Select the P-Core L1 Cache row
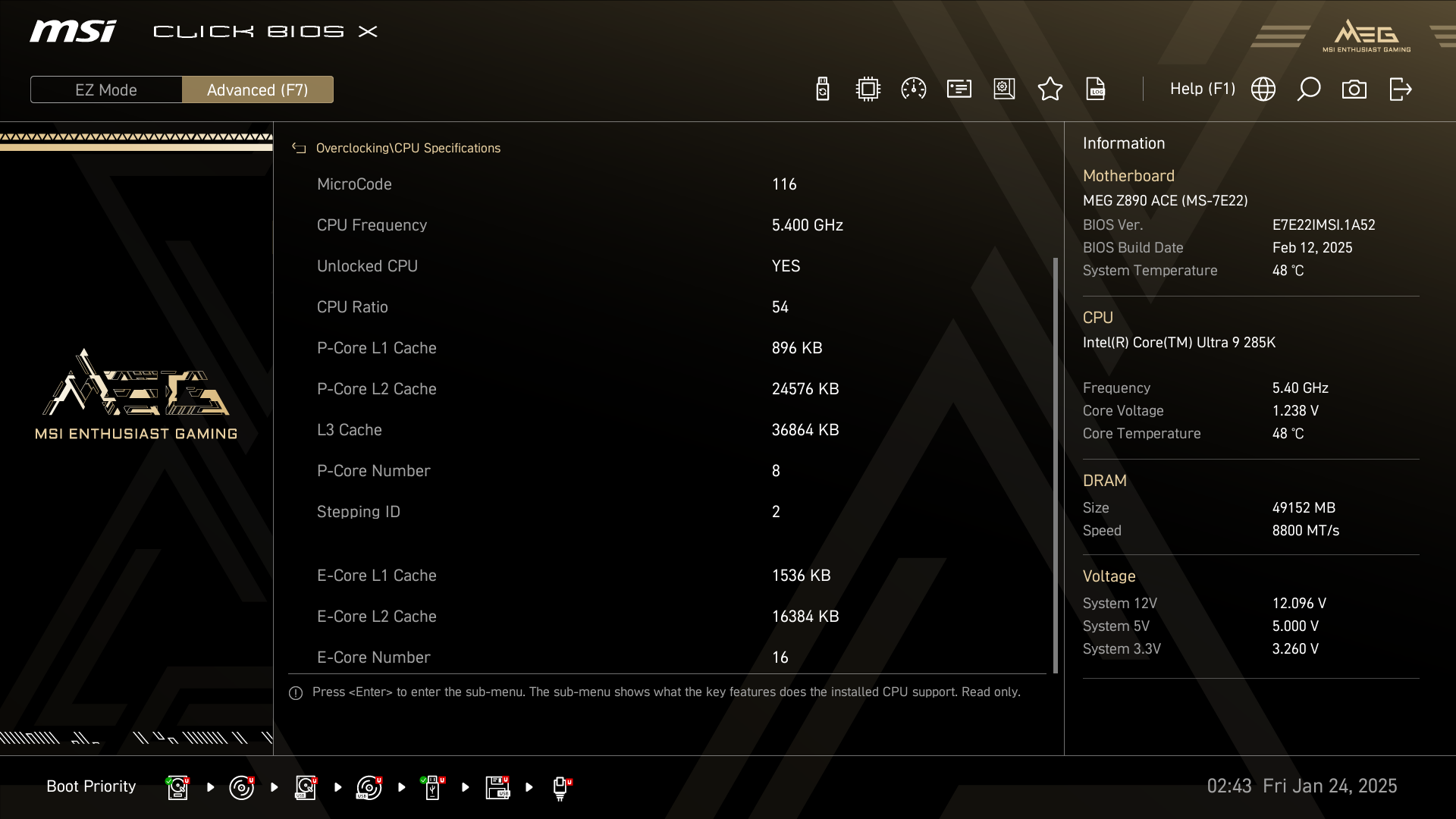1456x819 pixels. point(667,348)
